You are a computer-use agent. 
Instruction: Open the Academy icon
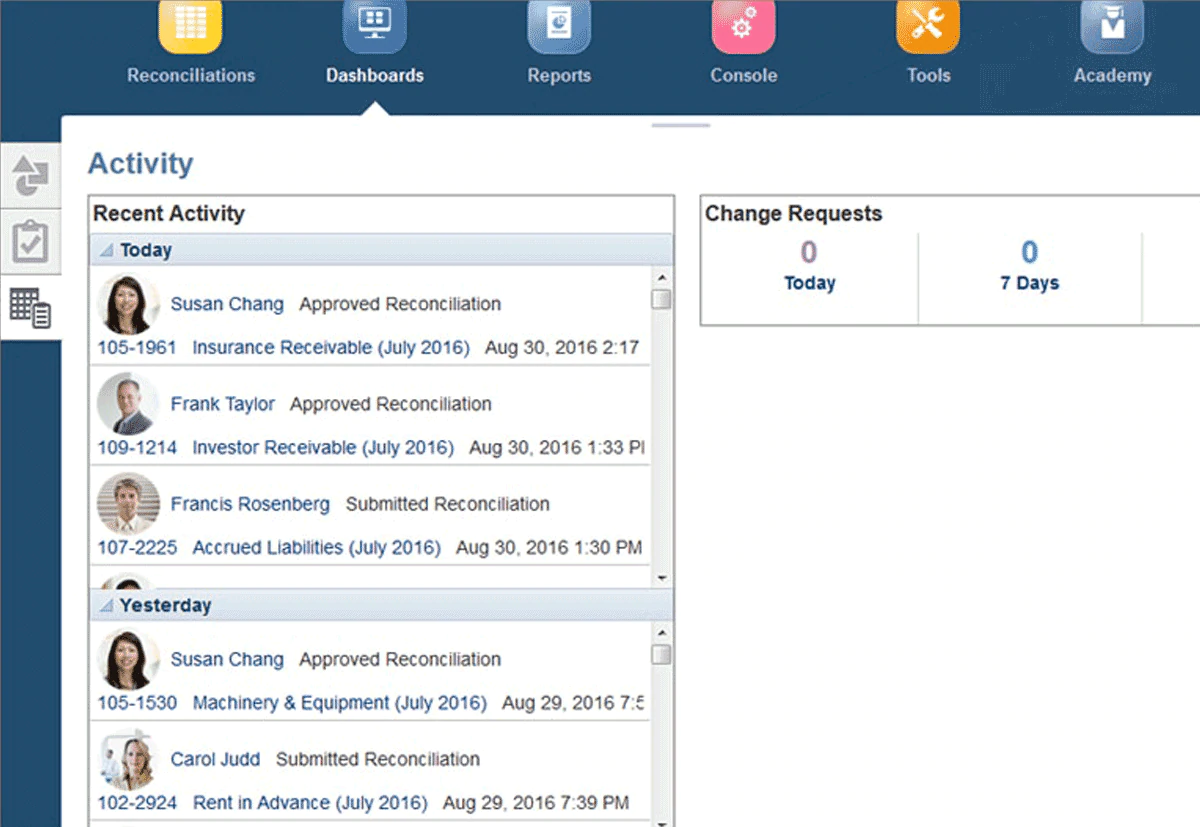(1112, 24)
